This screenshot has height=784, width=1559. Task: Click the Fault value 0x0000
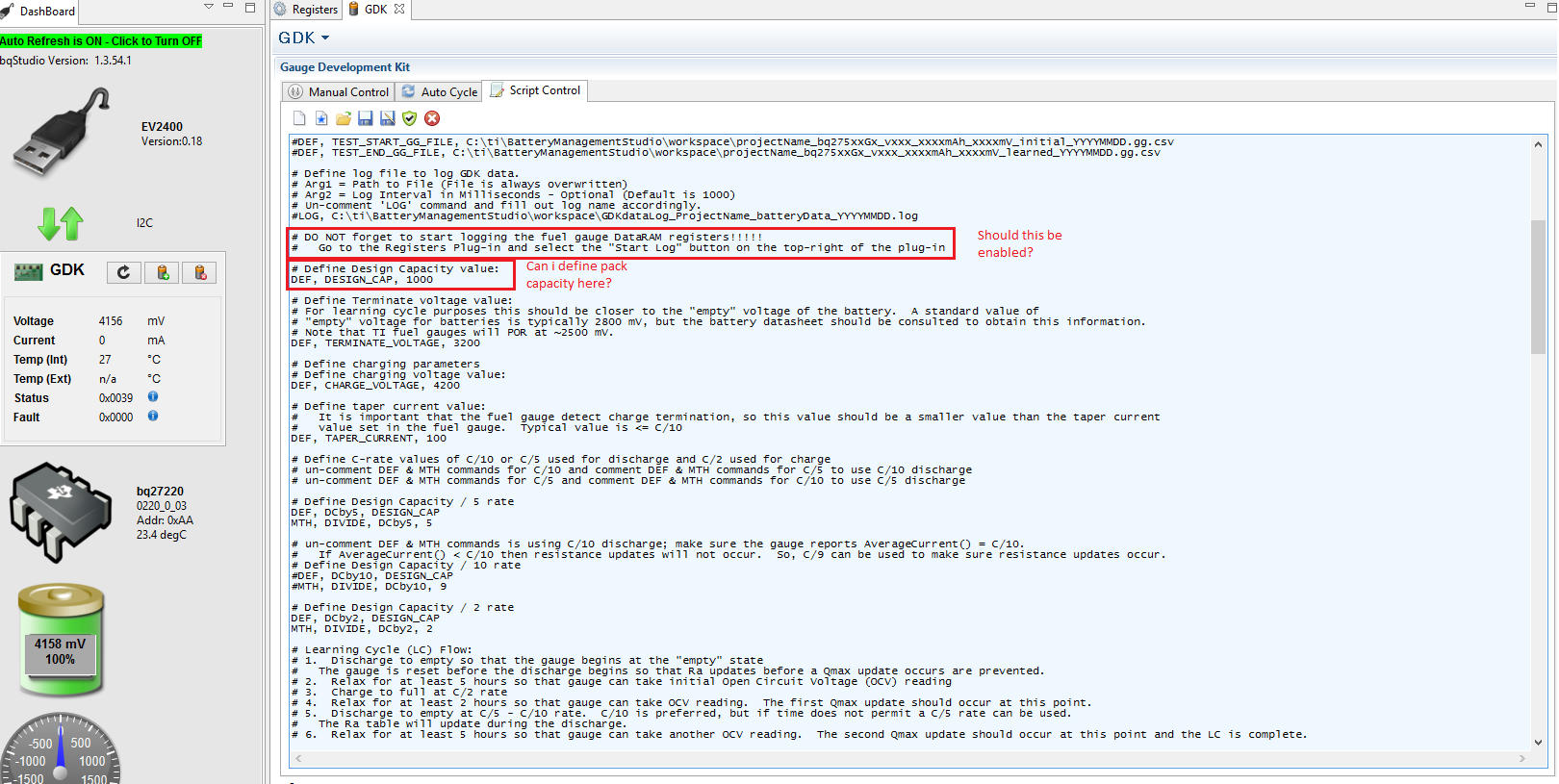click(116, 417)
